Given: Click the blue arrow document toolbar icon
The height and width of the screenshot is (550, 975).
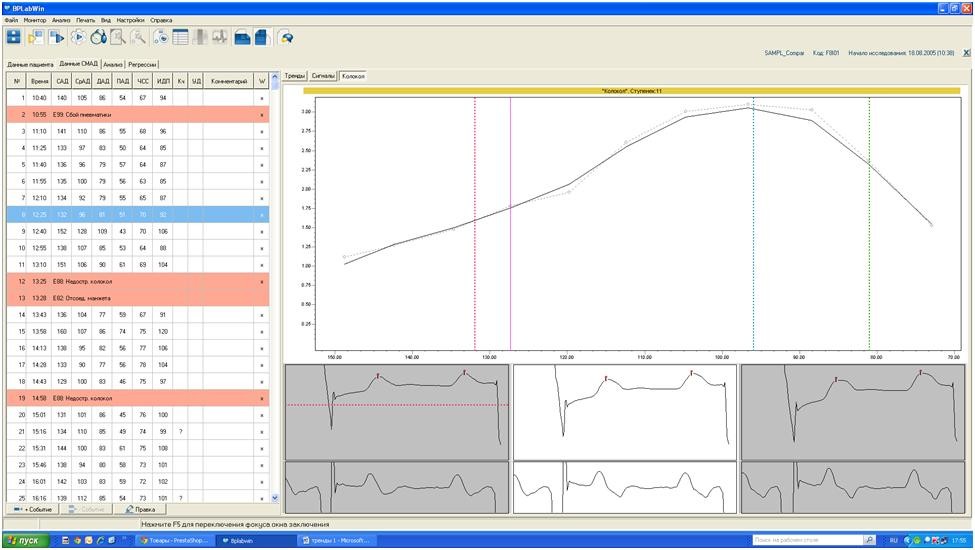Looking at the screenshot, I should [57, 37].
